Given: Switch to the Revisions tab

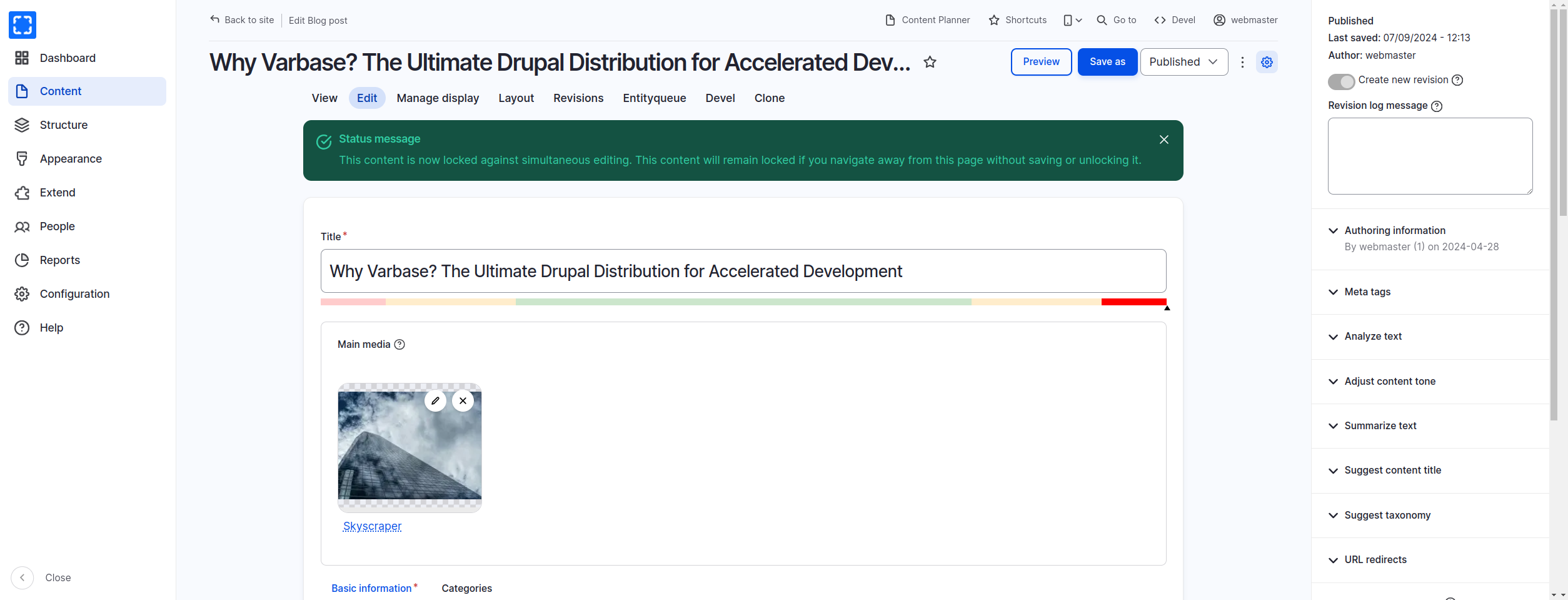Looking at the screenshot, I should 578,98.
